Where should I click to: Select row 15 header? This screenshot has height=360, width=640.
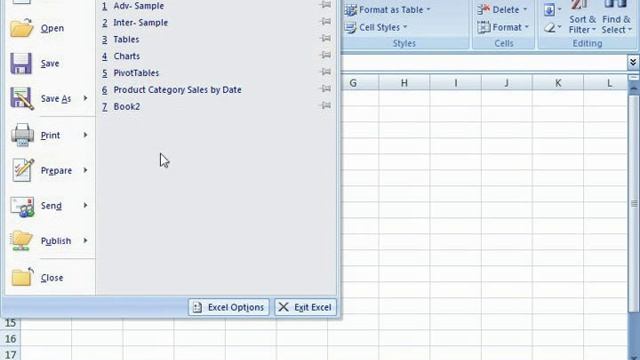coord(10,323)
